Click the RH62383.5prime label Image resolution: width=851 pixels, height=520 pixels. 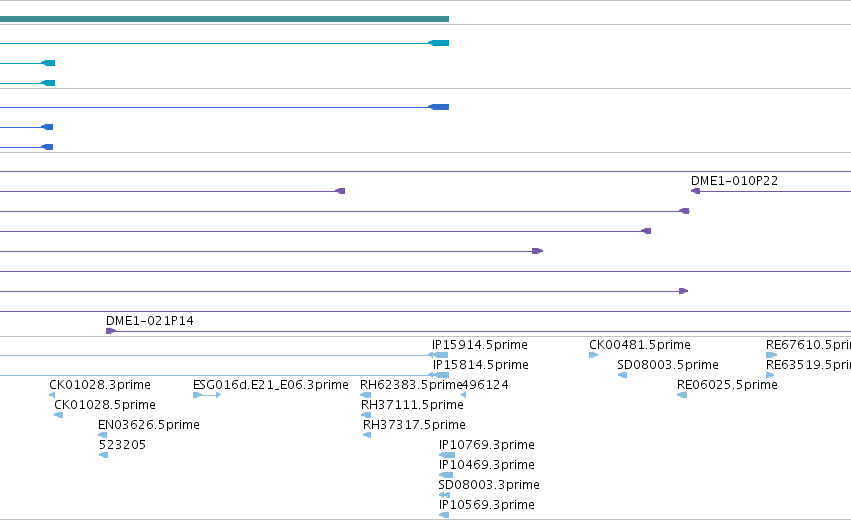[x=411, y=385]
